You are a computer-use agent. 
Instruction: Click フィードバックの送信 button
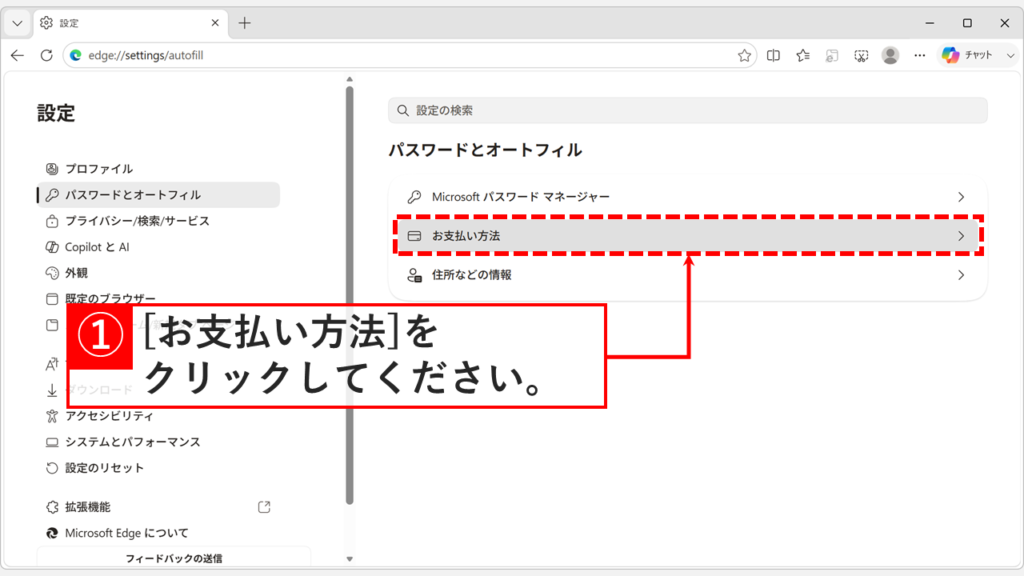click(x=174, y=558)
